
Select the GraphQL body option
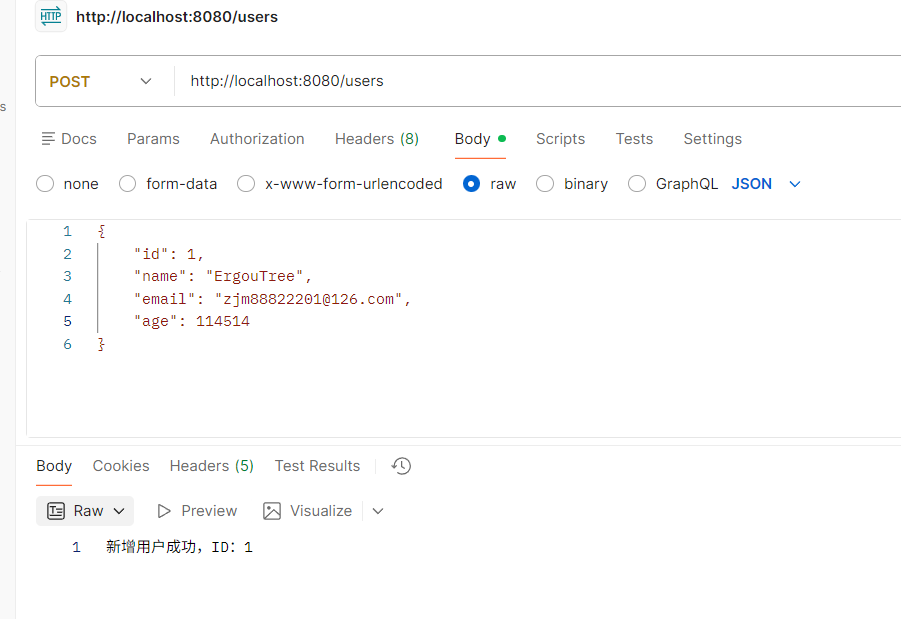coord(637,184)
